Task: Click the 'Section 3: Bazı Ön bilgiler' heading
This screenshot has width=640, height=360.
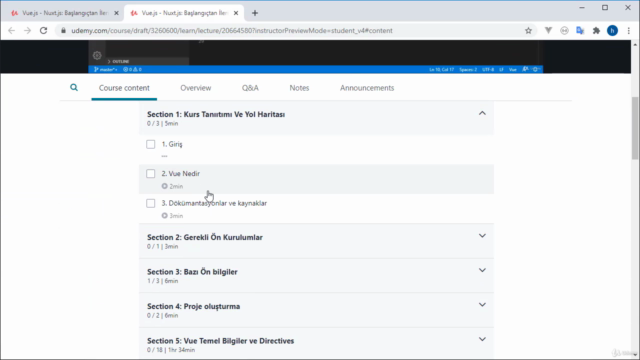Action: [x=192, y=272]
